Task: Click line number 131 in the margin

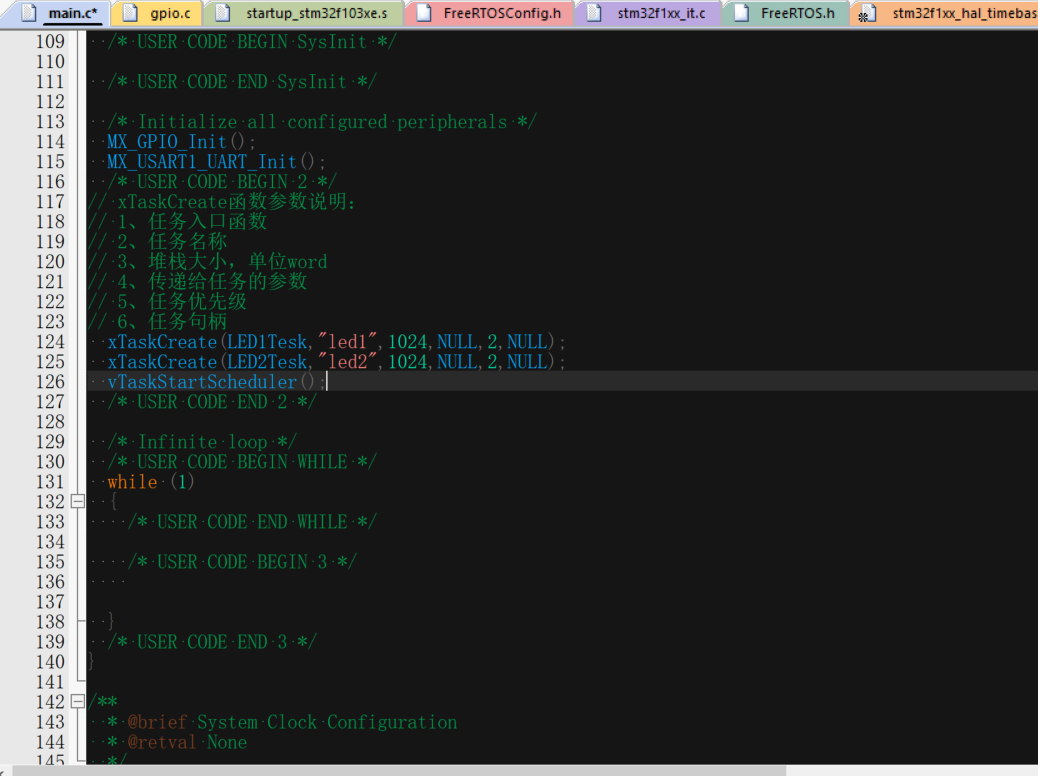Action: [49, 482]
